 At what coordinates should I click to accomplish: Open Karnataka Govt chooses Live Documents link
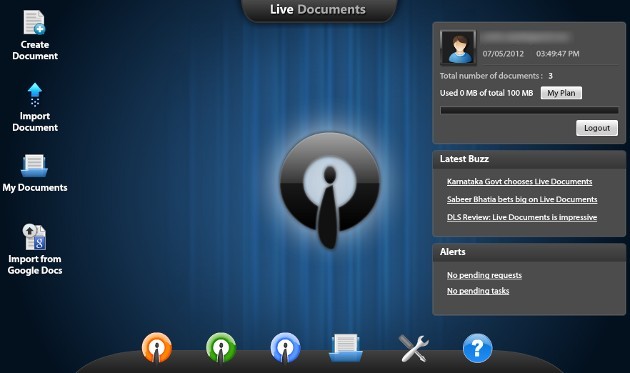click(x=520, y=181)
